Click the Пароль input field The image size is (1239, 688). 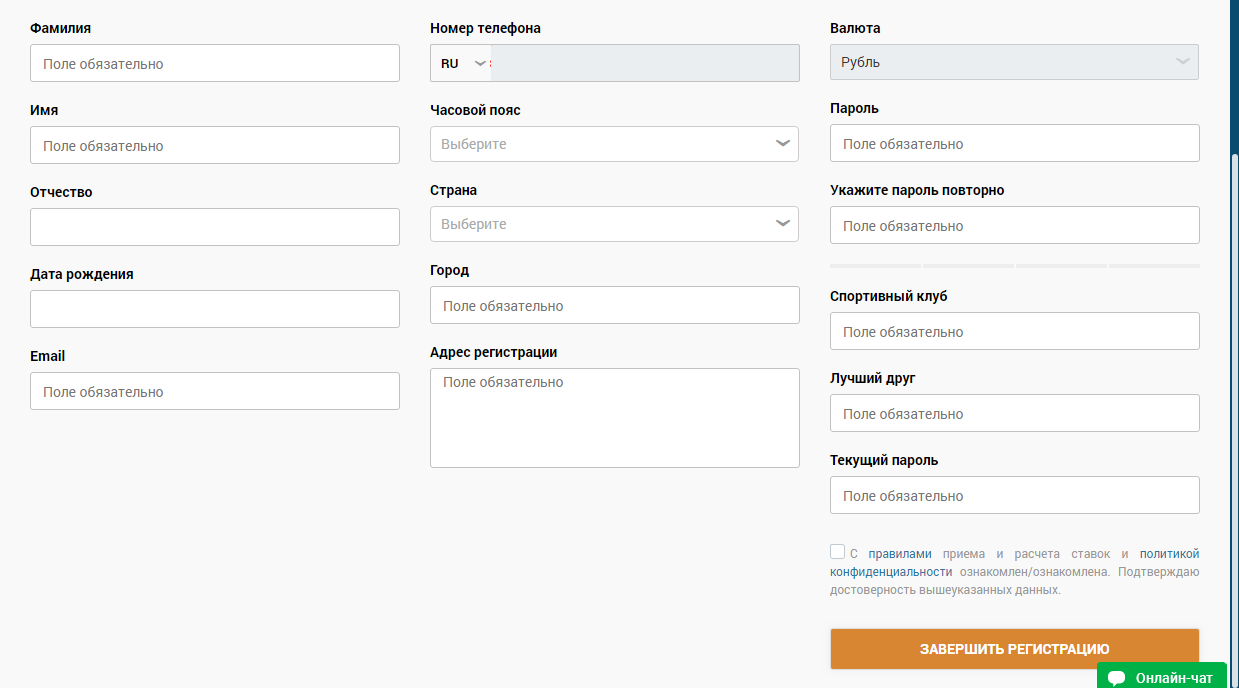coord(1015,143)
